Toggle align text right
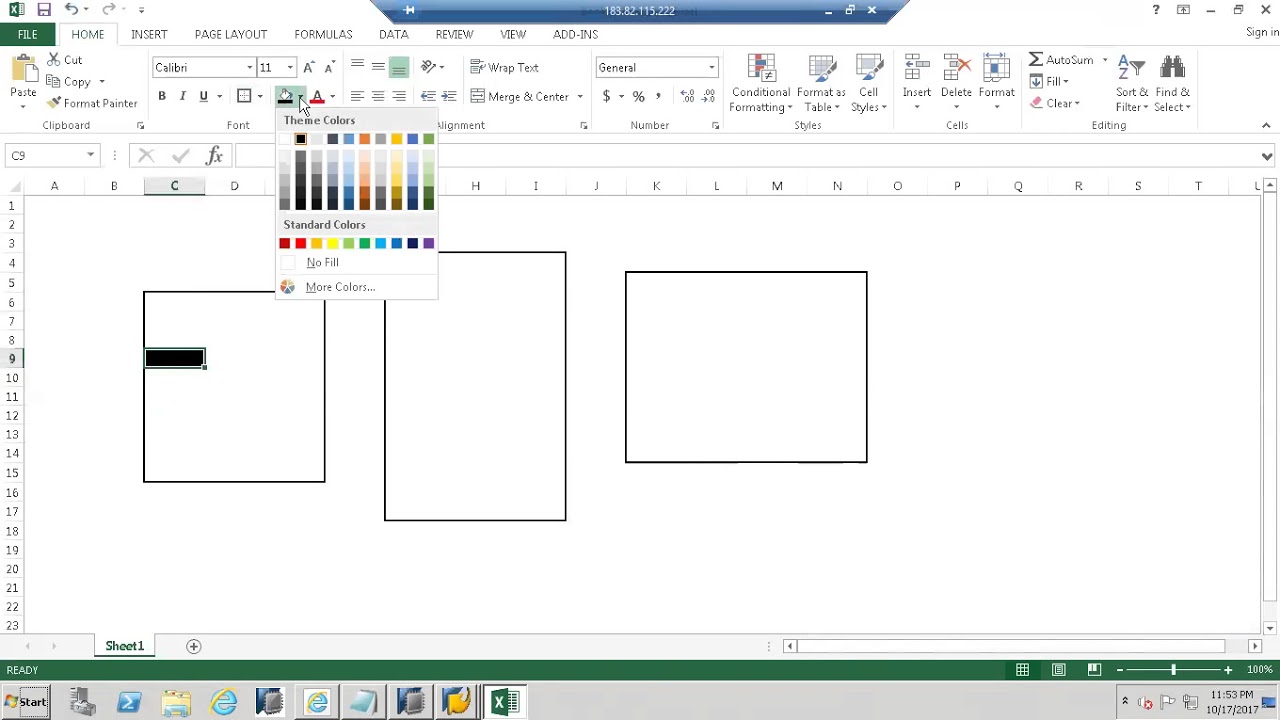Image resolution: width=1280 pixels, height=720 pixels. 399,97
